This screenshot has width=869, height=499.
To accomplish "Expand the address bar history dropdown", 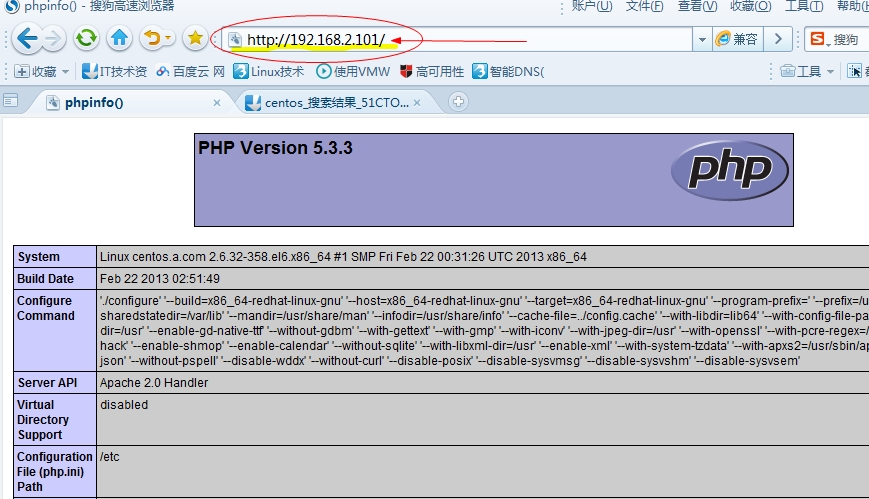I will [x=702, y=39].
